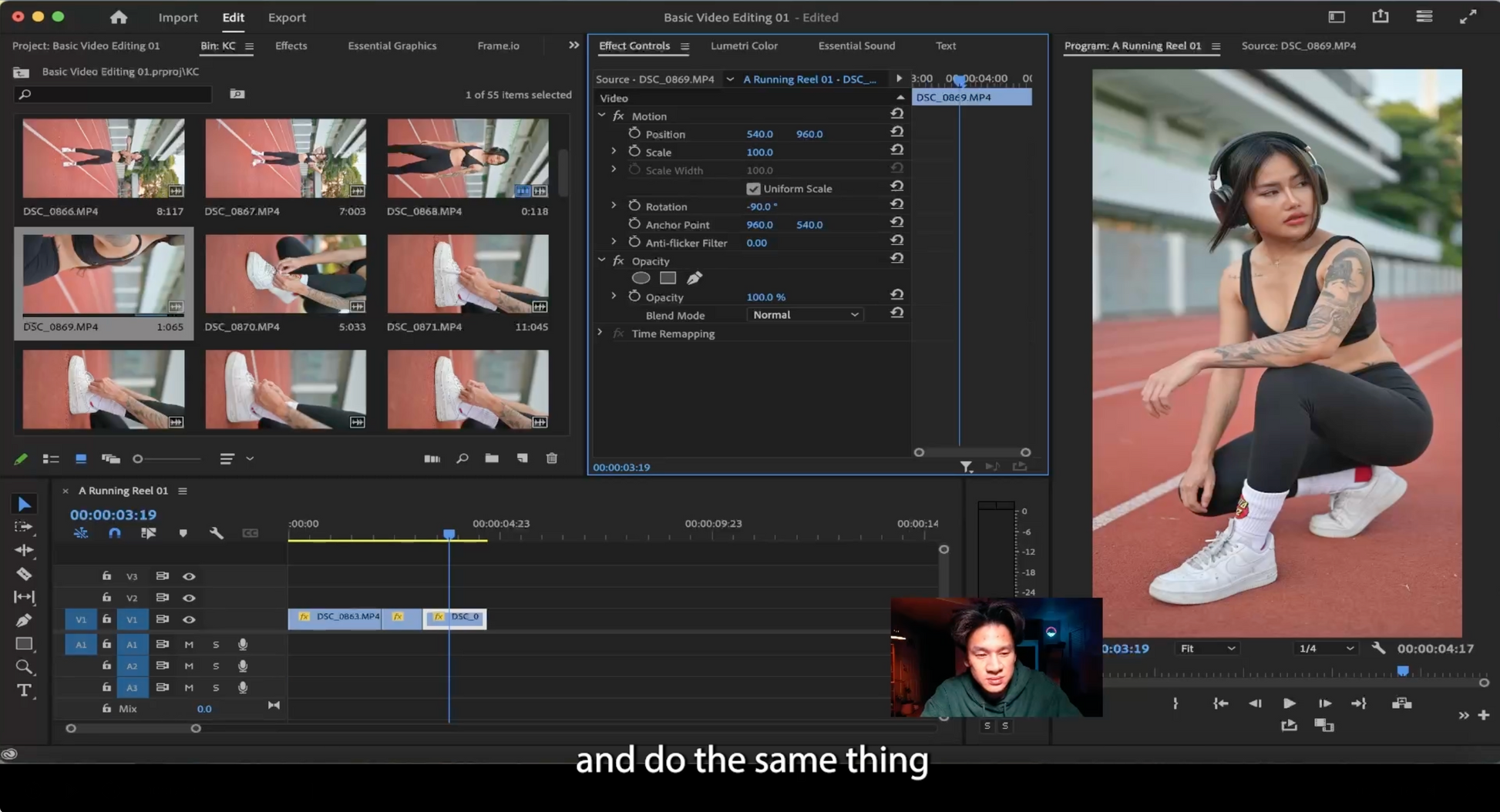Open timeline wrench display settings

click(217, 533)
